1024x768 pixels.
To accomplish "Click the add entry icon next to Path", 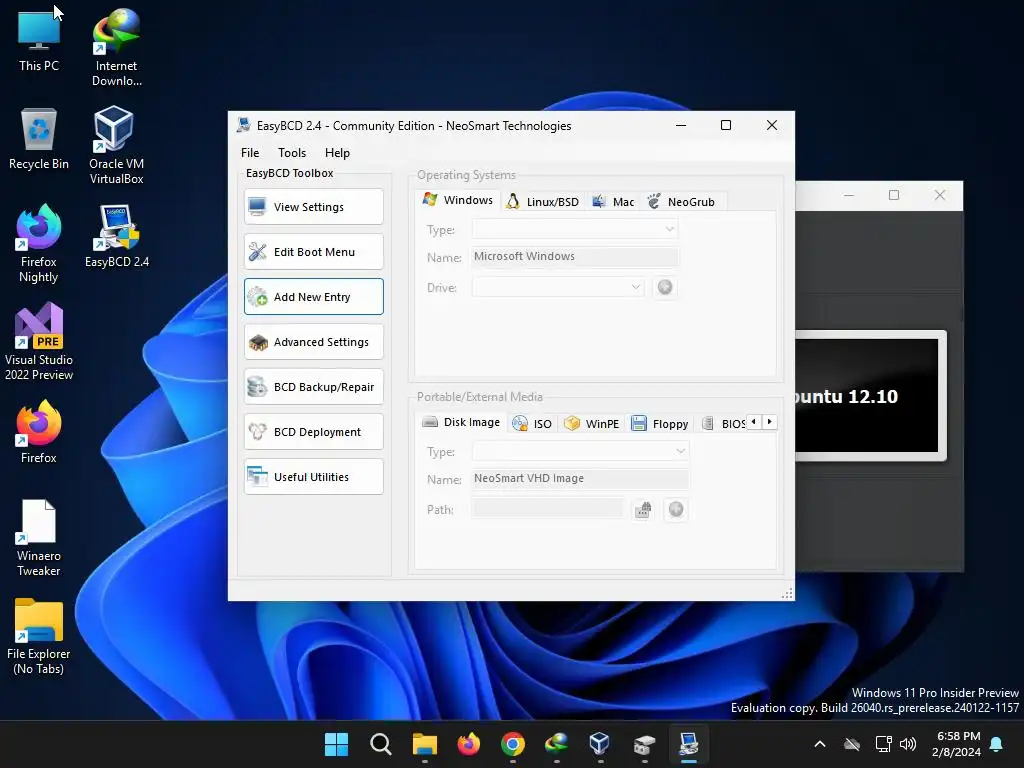I will (x=676, y=509).
